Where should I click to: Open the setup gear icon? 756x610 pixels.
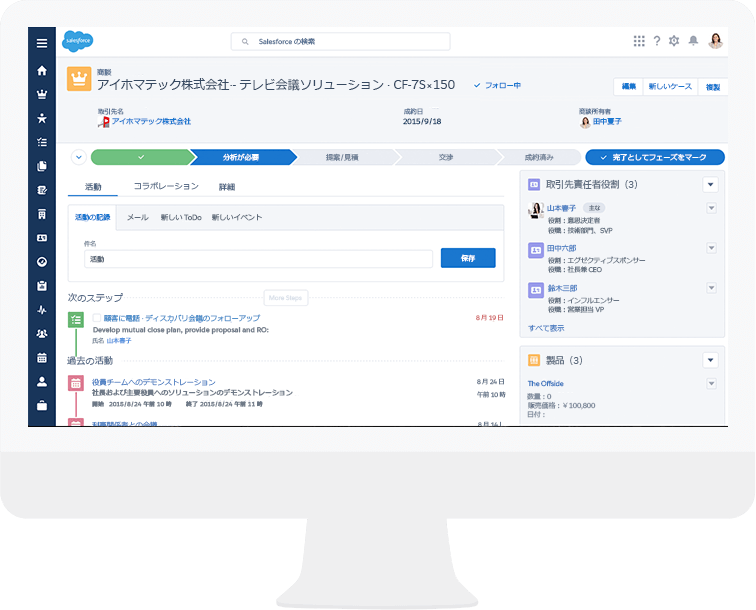(674, 41)
